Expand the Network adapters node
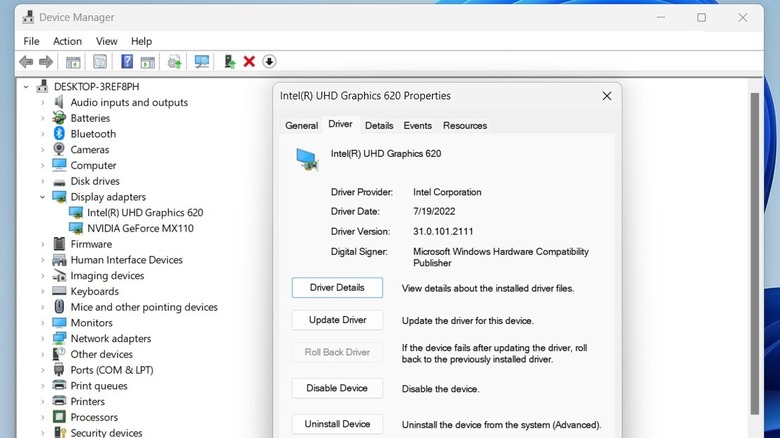Image resolution: width=780 pixels, height=438 pixels. pyautogui.click(x=42, y=339)
